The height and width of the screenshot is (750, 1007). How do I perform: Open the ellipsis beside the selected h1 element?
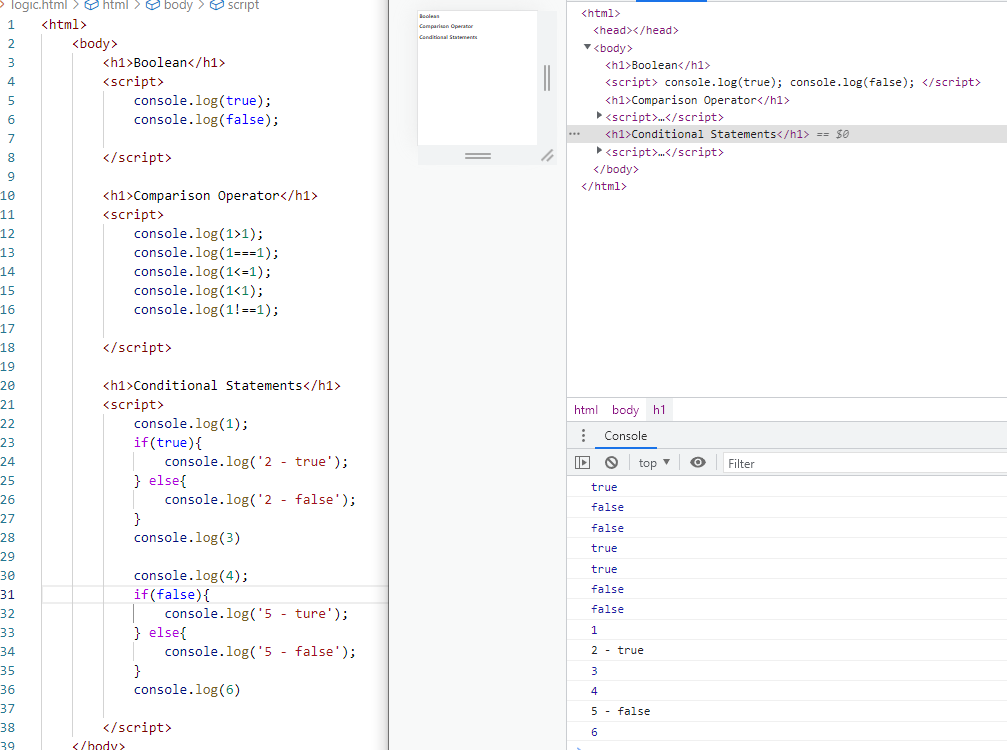(574, 134)
